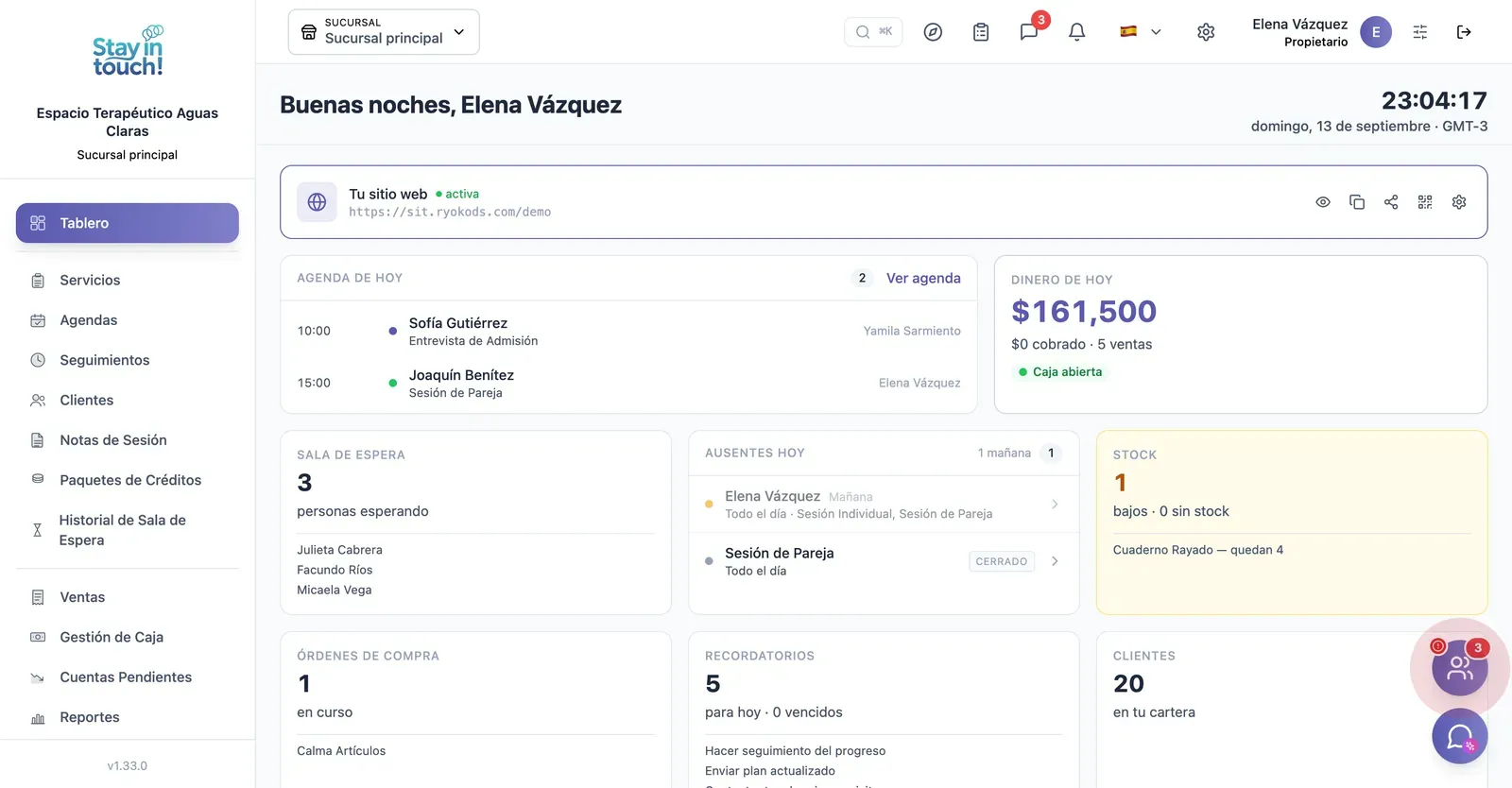
Task: Open the Sucursal principal dropdown
Action: (x=384, y=32)
